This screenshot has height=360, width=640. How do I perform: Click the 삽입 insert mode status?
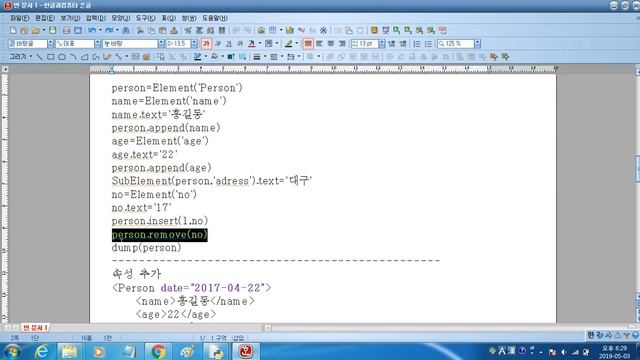pyautogui.click(x=238, y=338)
